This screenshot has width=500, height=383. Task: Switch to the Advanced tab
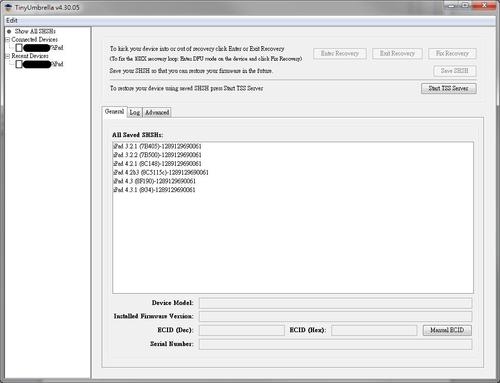157,113
